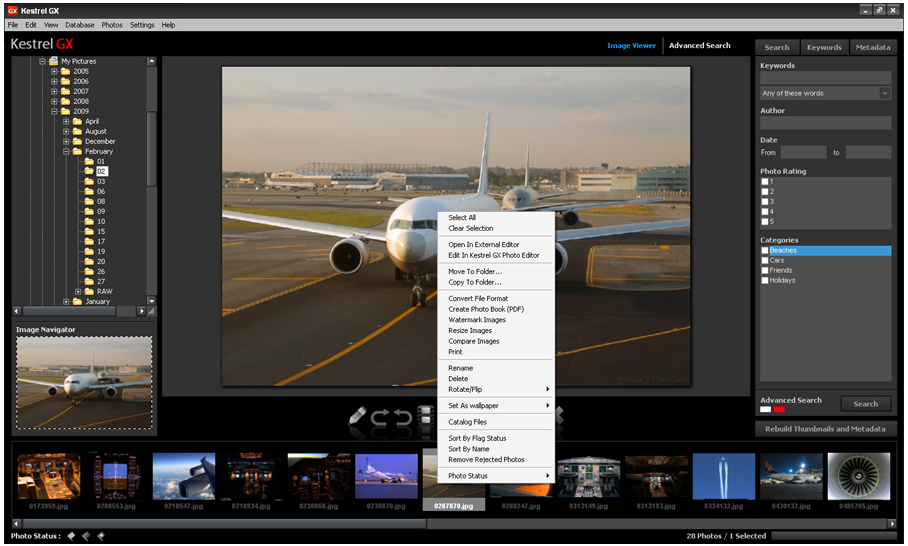908x546 pixels.
Task: Click the Image Navigator preview
Action: (x=85, y=383)
